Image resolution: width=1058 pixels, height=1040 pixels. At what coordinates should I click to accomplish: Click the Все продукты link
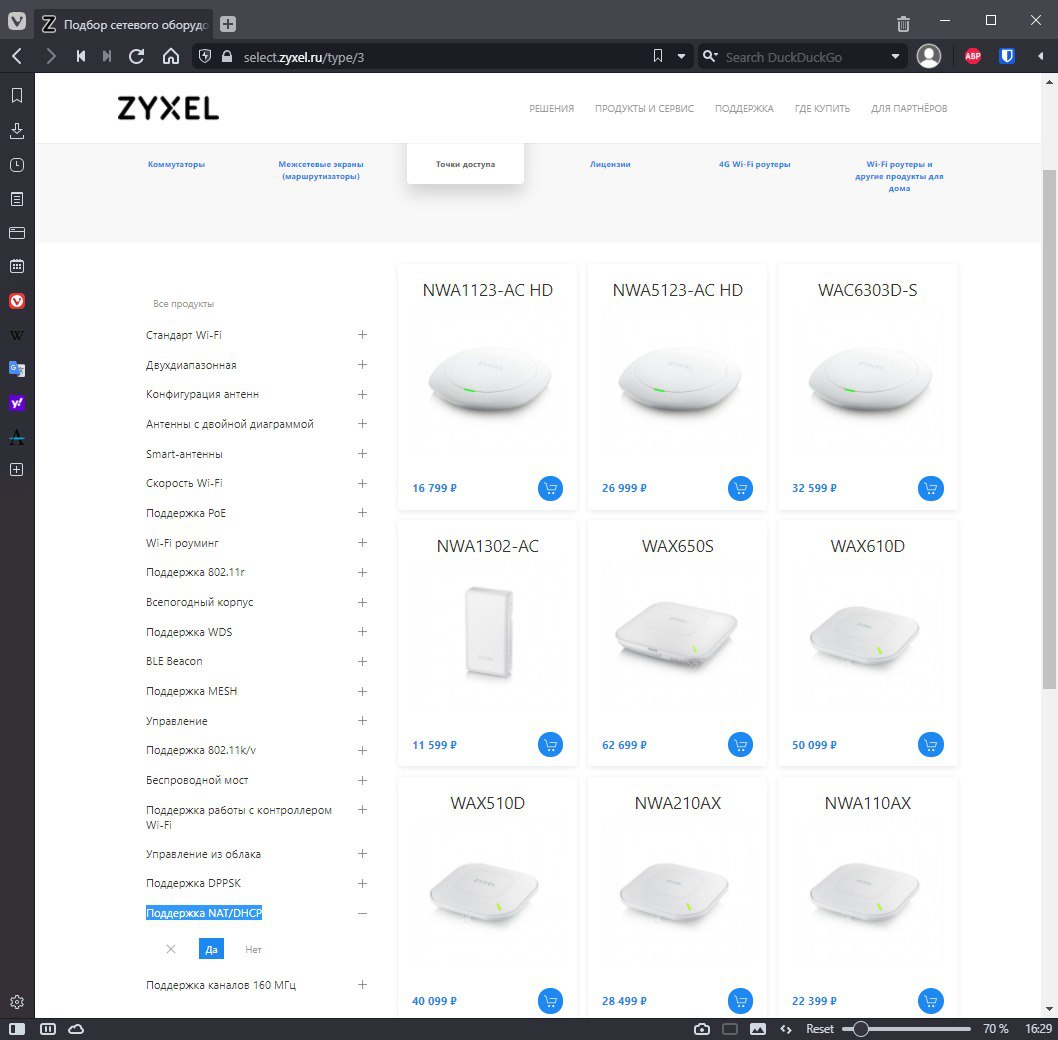[x=183, y=304]
